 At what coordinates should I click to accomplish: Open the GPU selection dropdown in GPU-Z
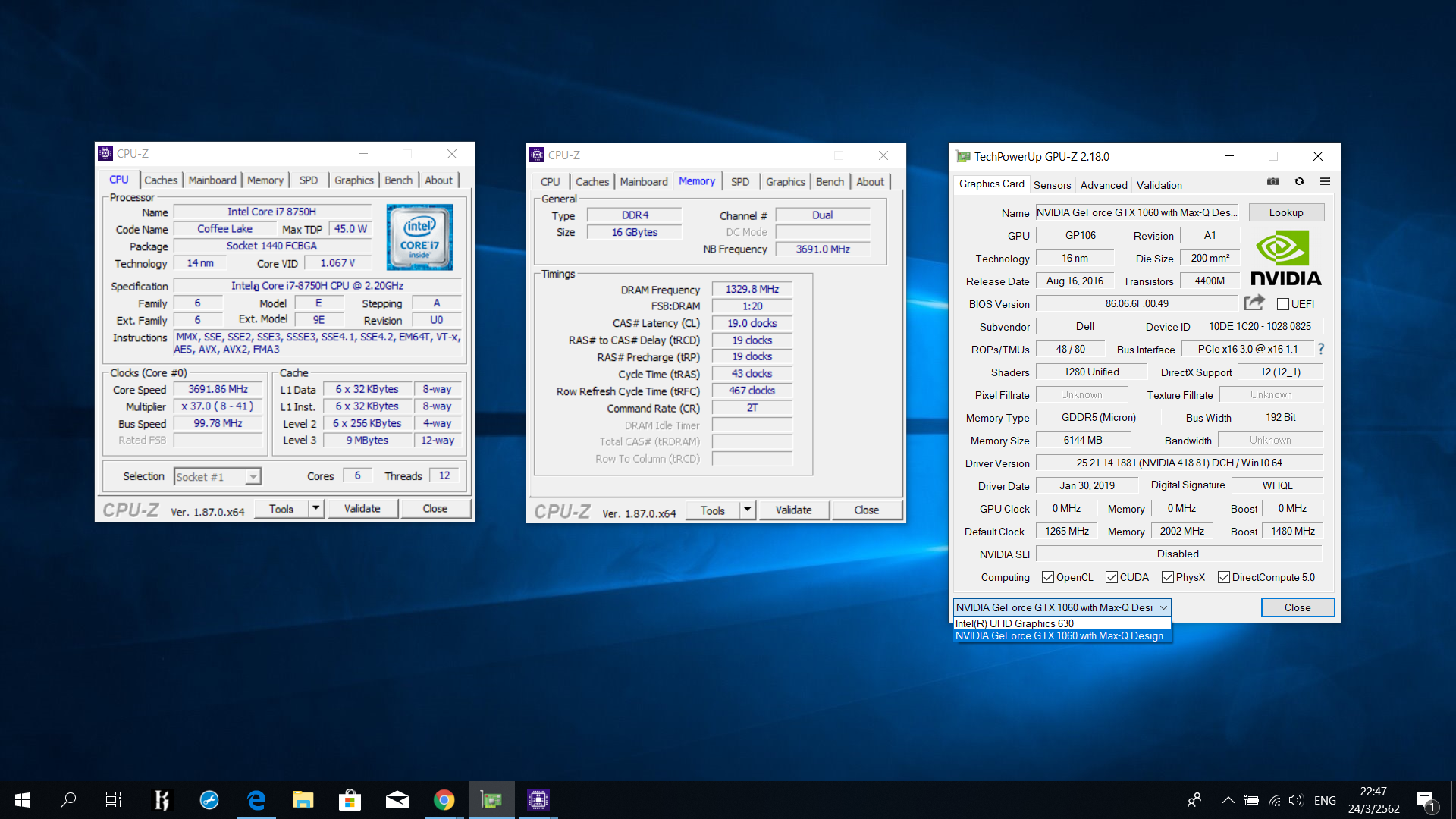[1062, 607]
